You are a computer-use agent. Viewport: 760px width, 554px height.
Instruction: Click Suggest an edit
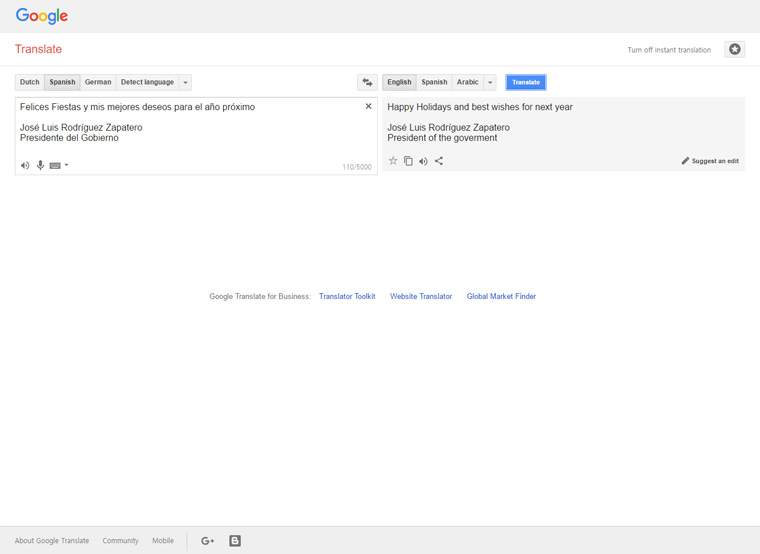coord(710,161)
